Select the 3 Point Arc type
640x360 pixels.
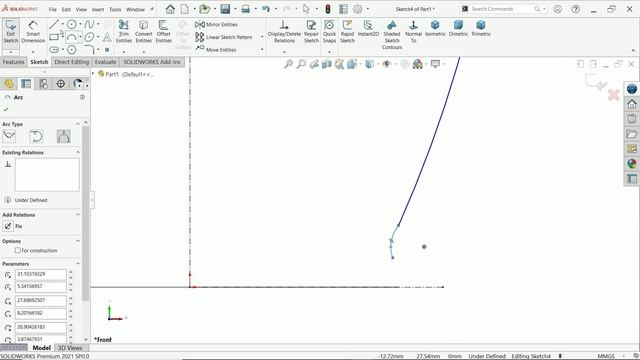63,136
